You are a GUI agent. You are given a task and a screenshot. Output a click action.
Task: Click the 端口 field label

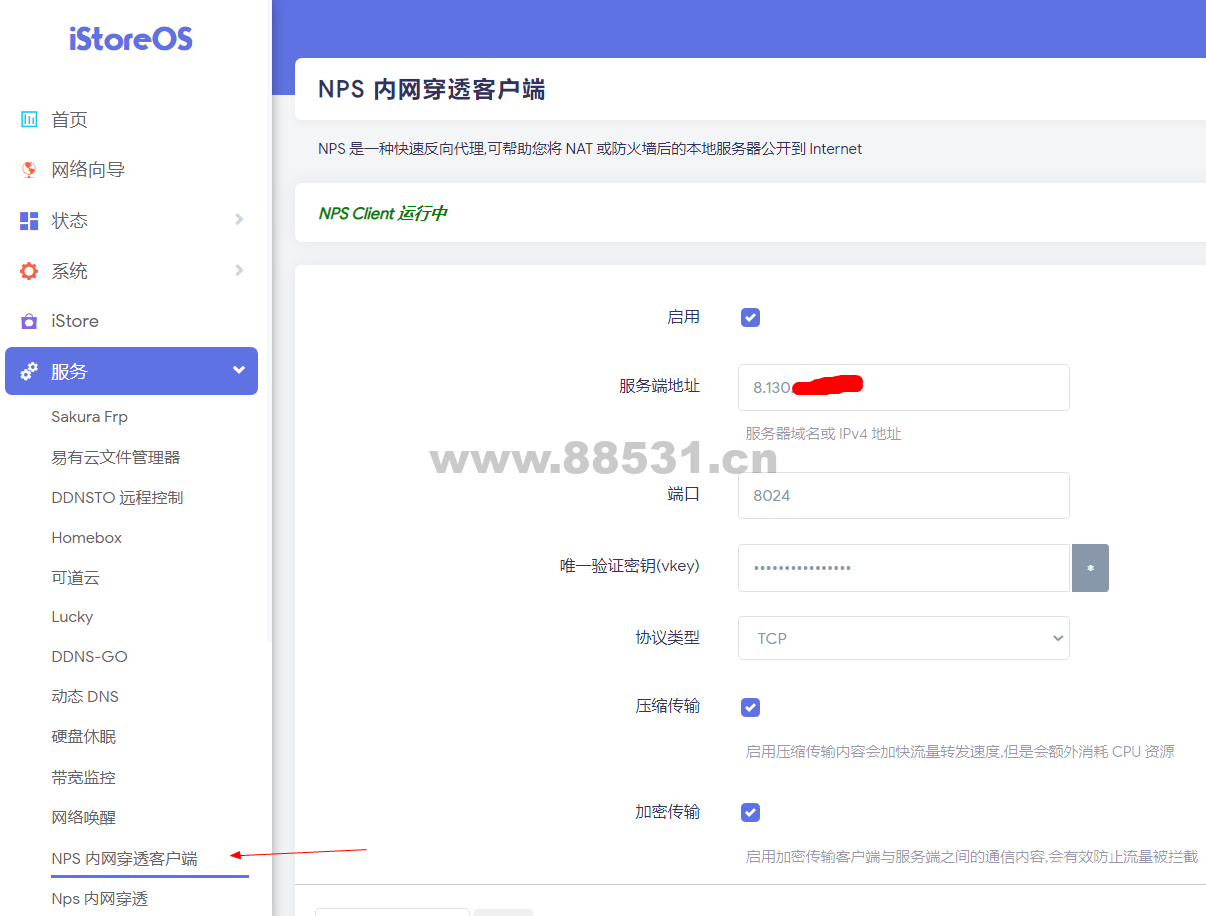click(684, 494)
